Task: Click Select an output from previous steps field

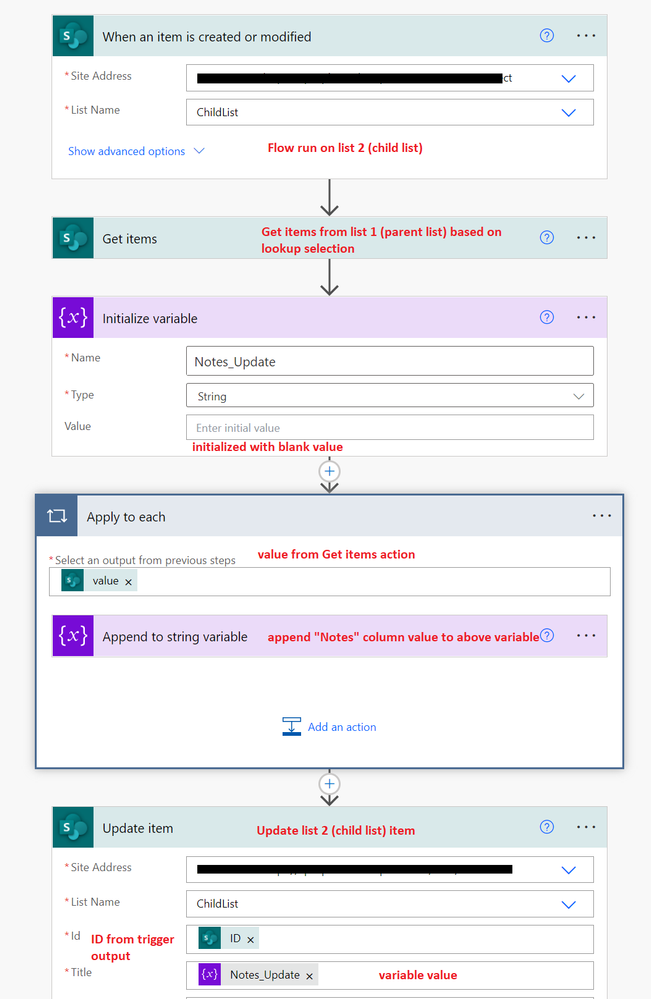Action: point(330,582)
